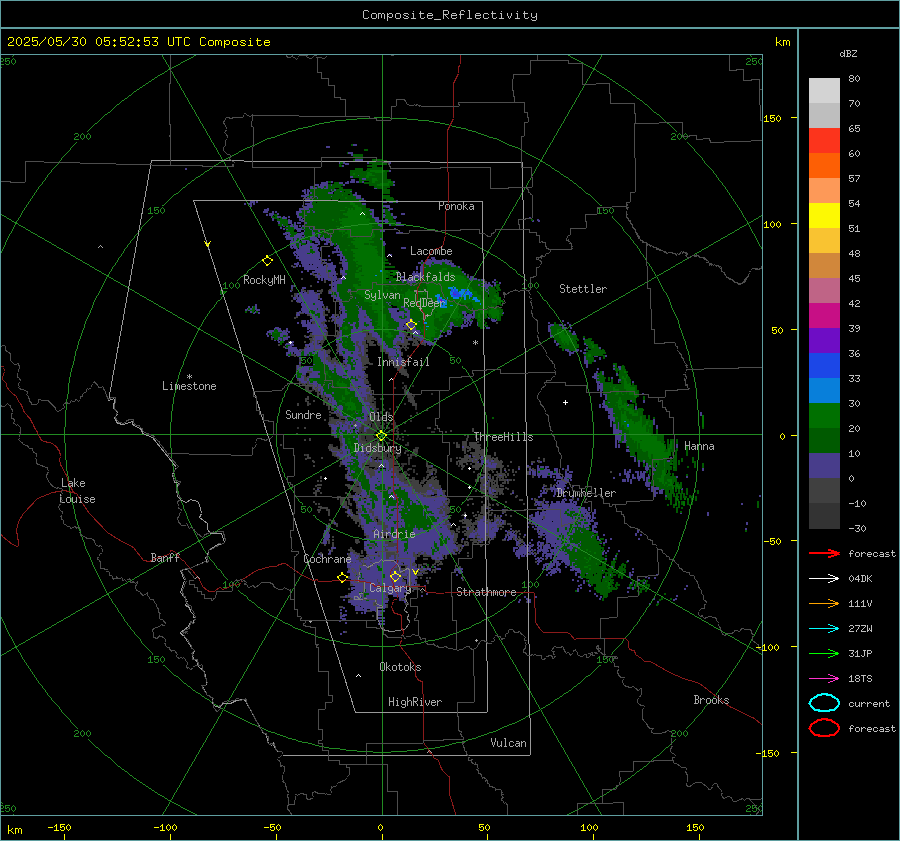This screenshot has width=900, height=841.
Task: Click the Blackfalds city label
Action: tap(425, 277)
